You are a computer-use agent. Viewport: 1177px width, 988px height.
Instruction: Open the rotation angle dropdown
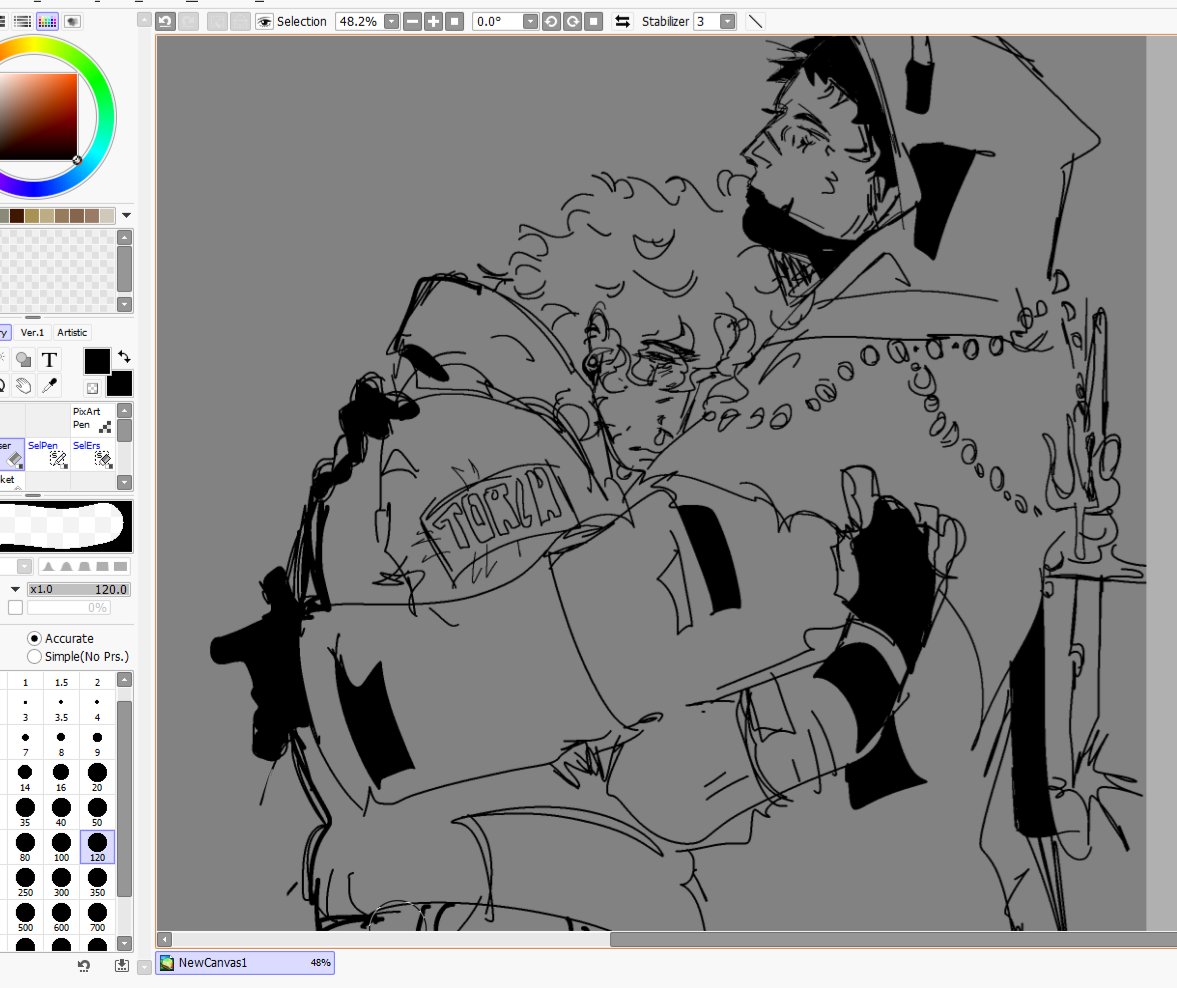pos(530,21)
